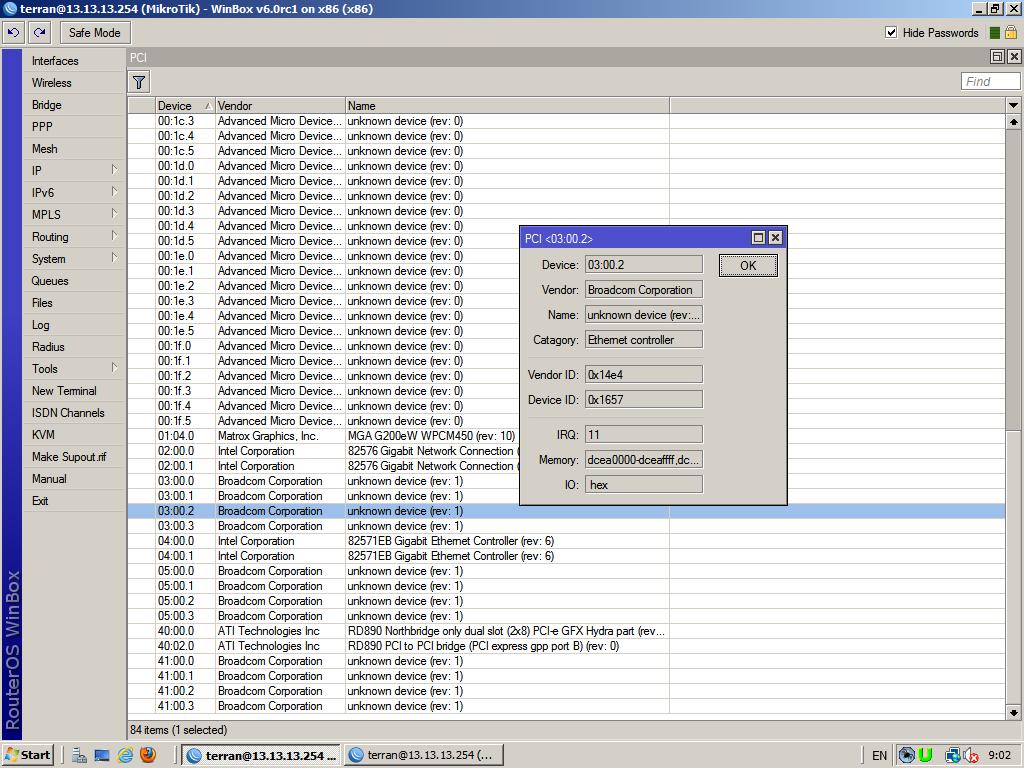This screenshot has width=1024, height=768.
Task: Launch Firefox from the quick launch bar
Action: (148, 755)
